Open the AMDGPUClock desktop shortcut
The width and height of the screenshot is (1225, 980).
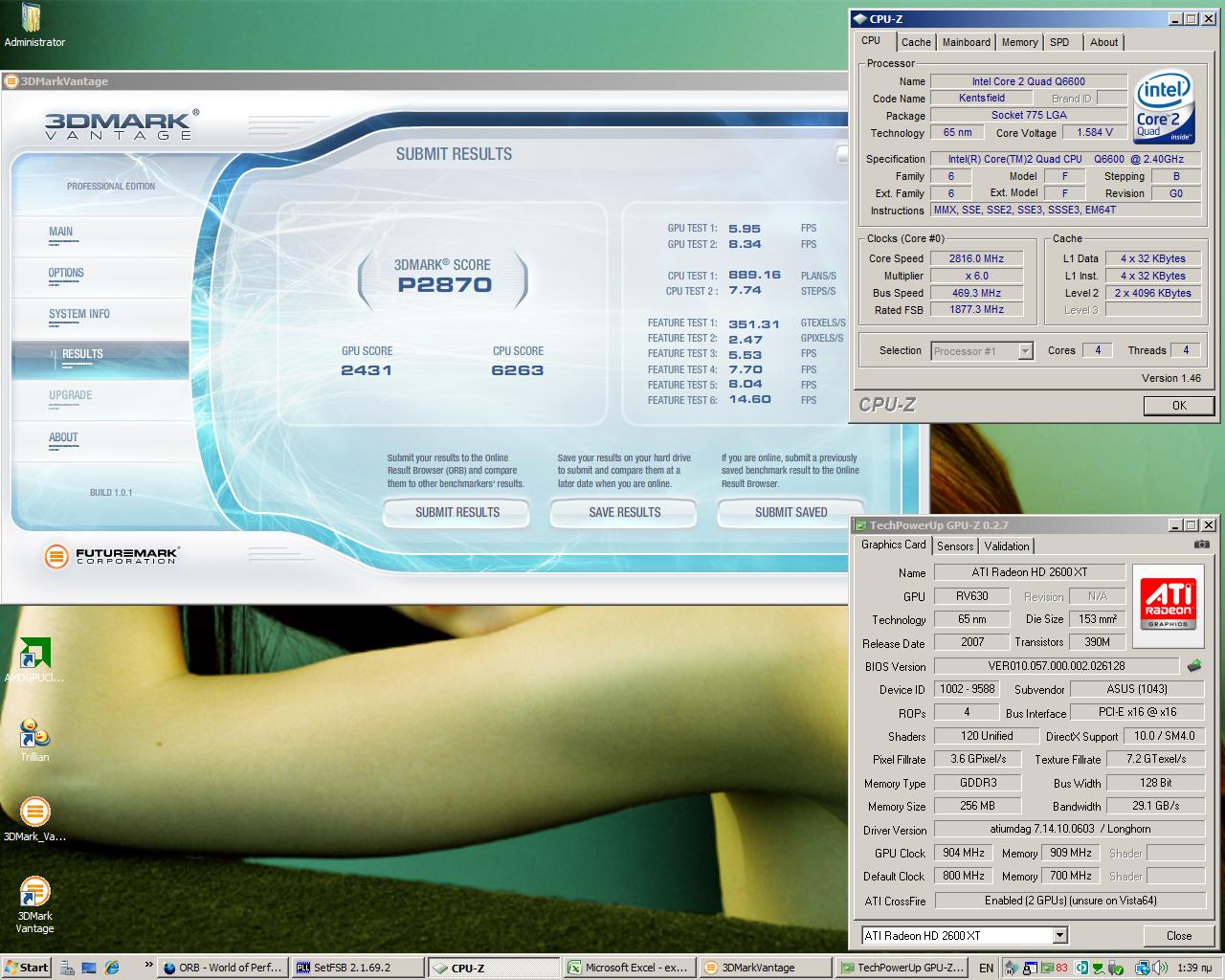34,660
